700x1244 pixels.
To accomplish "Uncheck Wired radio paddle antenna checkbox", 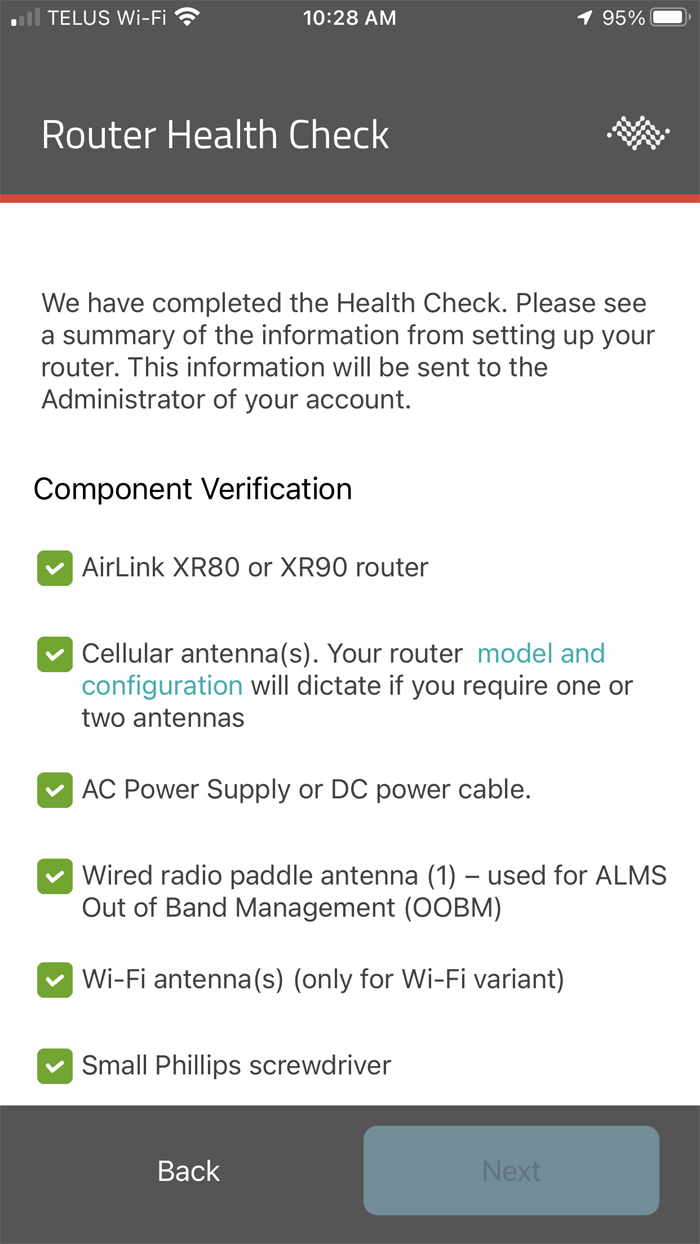I will pyautogui.click(x=55, y=877).
